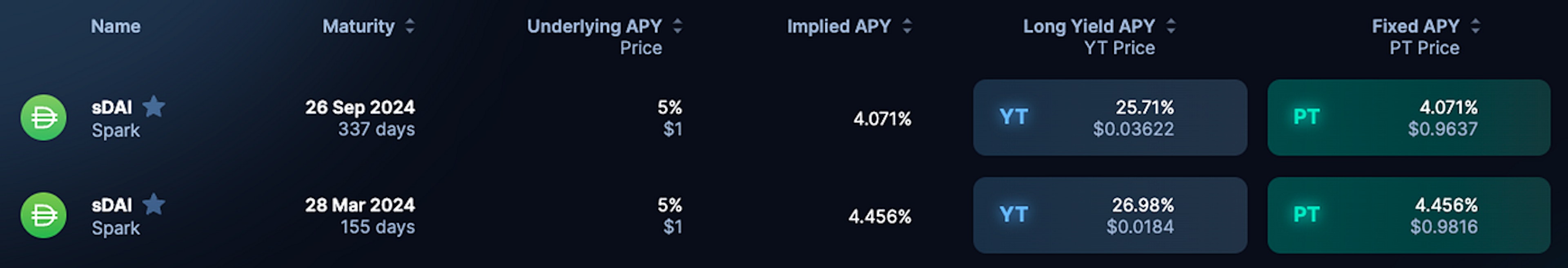The image size is (1568, 268).
Task: Click the 4.071% implied APY value
Action: point(882,118)
